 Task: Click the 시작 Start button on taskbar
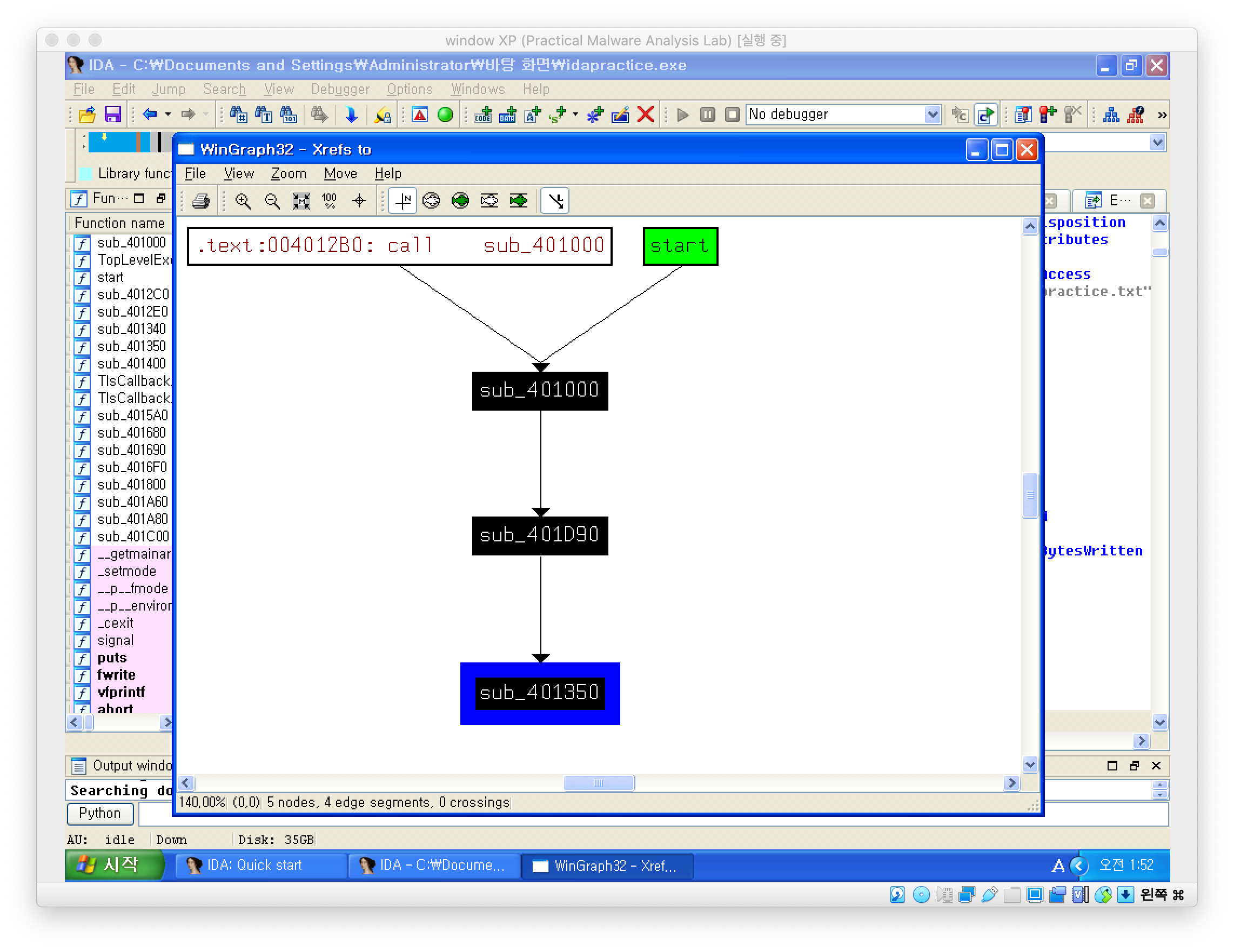click(115, 865)
